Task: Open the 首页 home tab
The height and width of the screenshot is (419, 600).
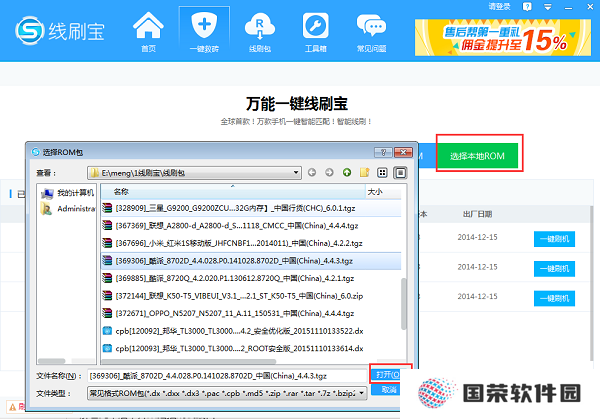Action: coord(148,32)
